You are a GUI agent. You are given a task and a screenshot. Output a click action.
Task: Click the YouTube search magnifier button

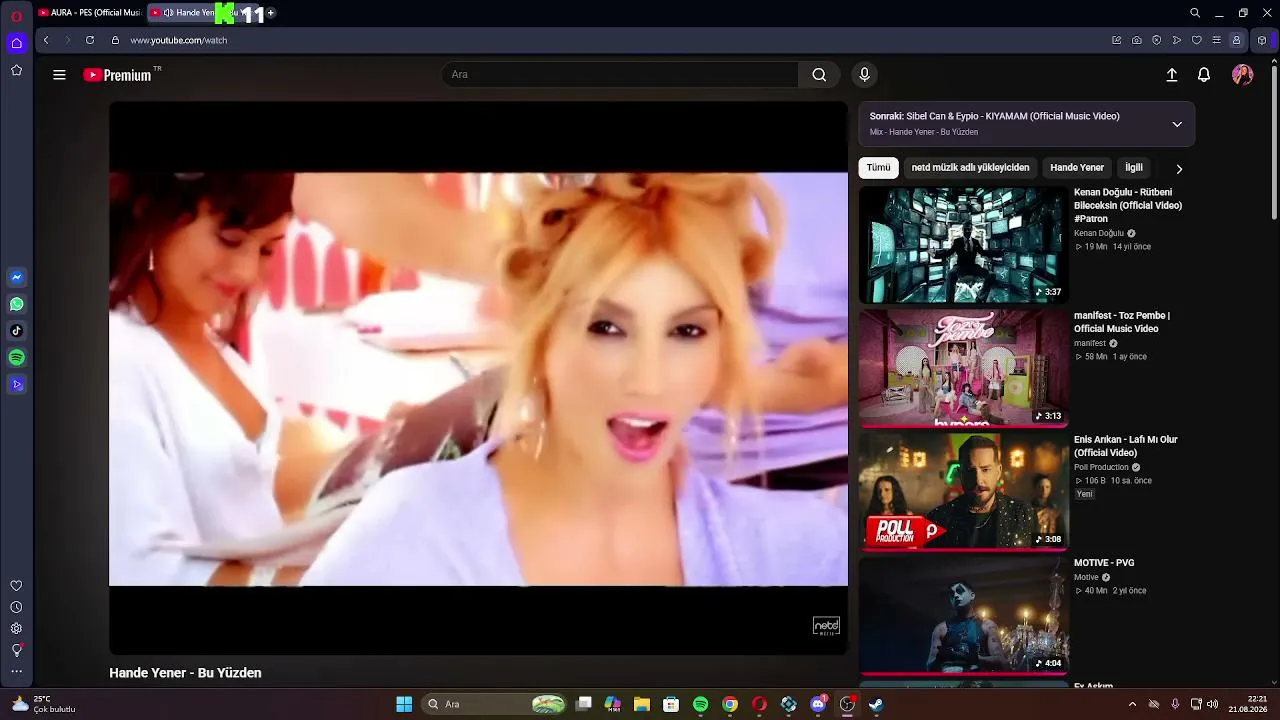(819, 74)
